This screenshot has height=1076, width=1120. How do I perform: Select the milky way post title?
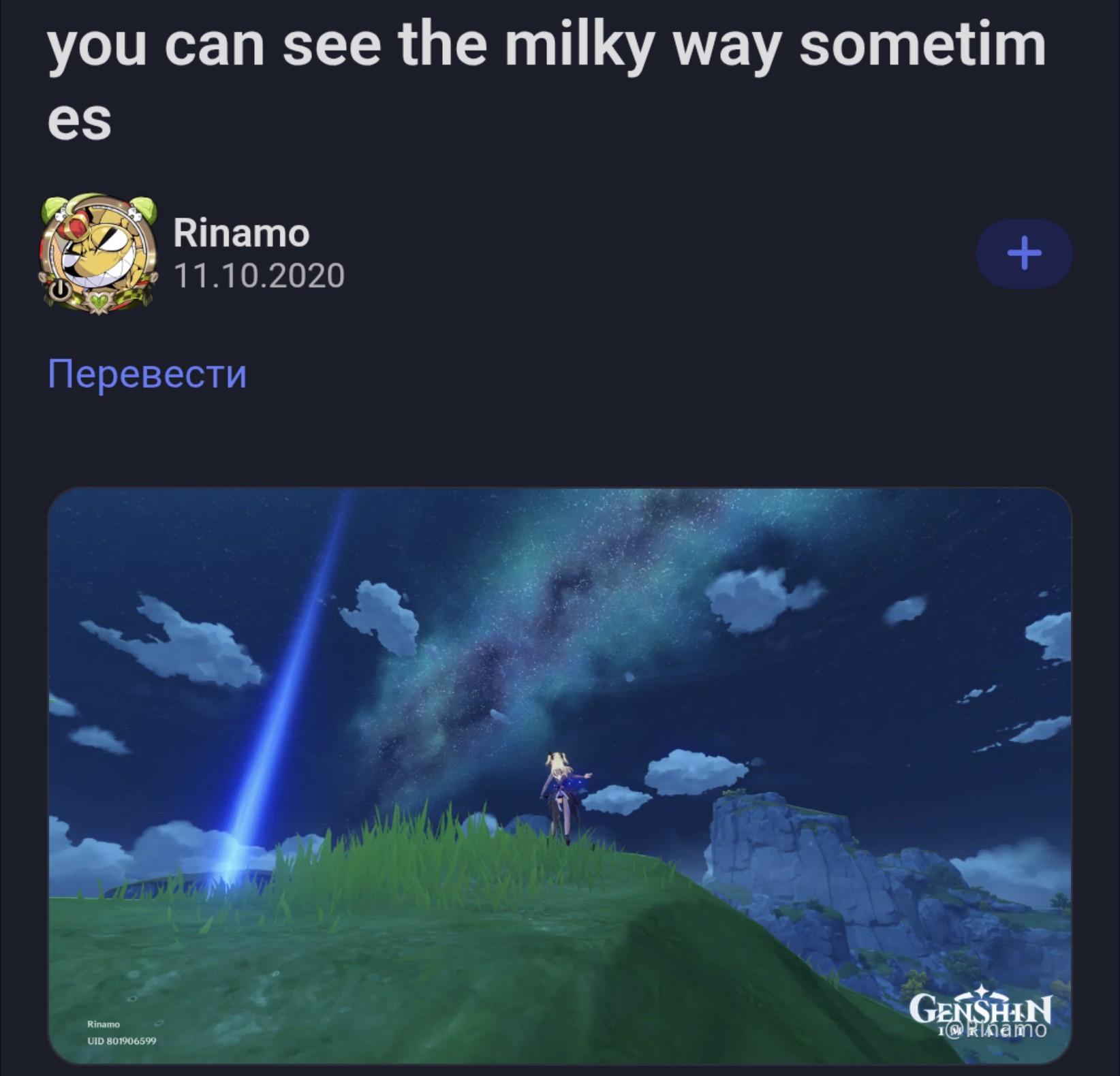[x=546, y=82]
